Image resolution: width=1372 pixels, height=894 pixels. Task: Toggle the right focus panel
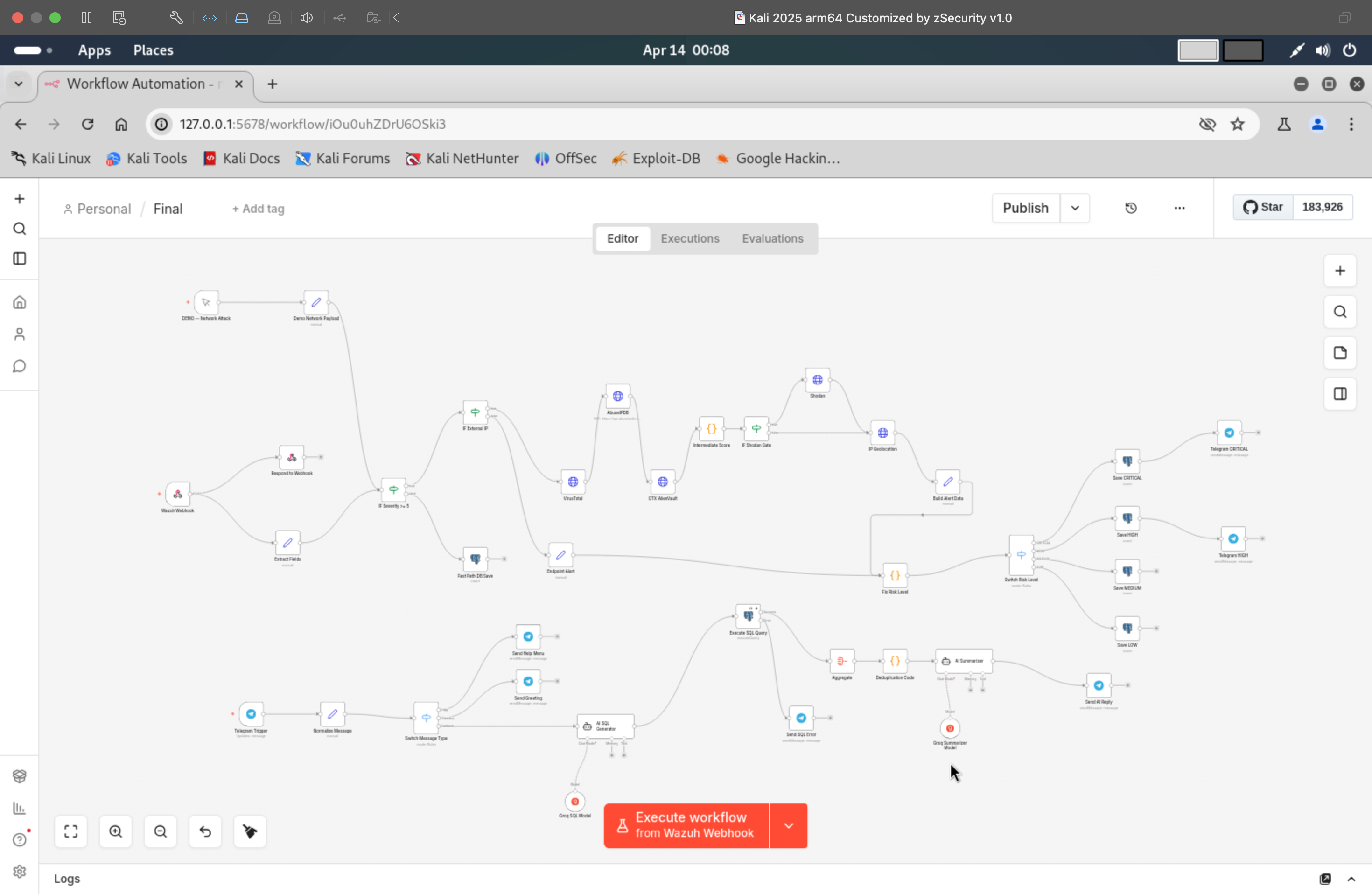pyautogui.click(x=1340, y=394)
